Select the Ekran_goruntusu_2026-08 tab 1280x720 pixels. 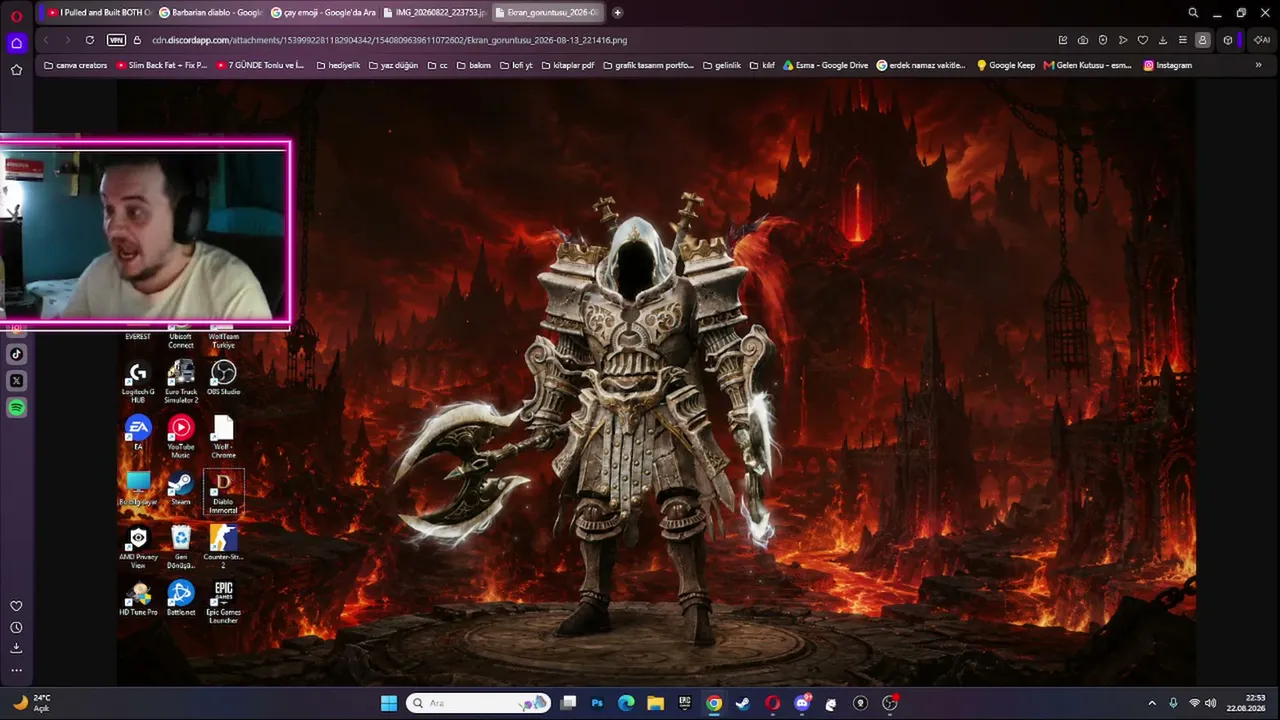[x=546, y=13]
